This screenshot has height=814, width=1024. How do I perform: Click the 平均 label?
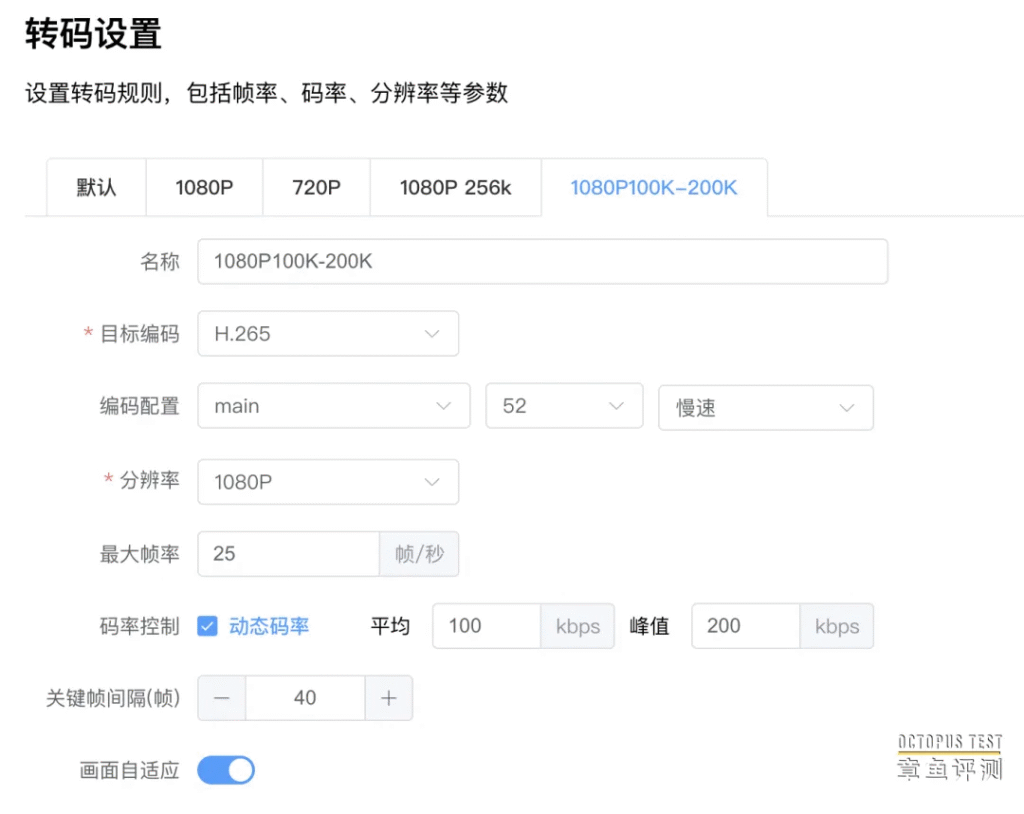(390, 626)
